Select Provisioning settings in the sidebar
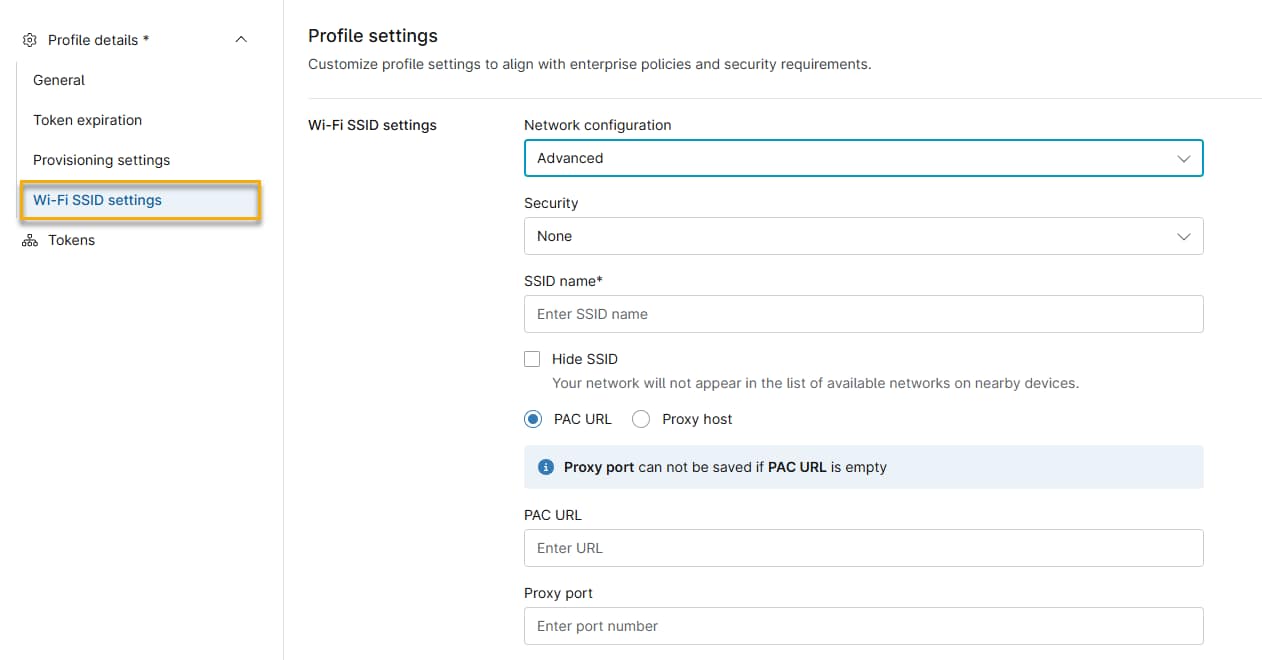This screenshot has height=660, width=1262. 101,160
